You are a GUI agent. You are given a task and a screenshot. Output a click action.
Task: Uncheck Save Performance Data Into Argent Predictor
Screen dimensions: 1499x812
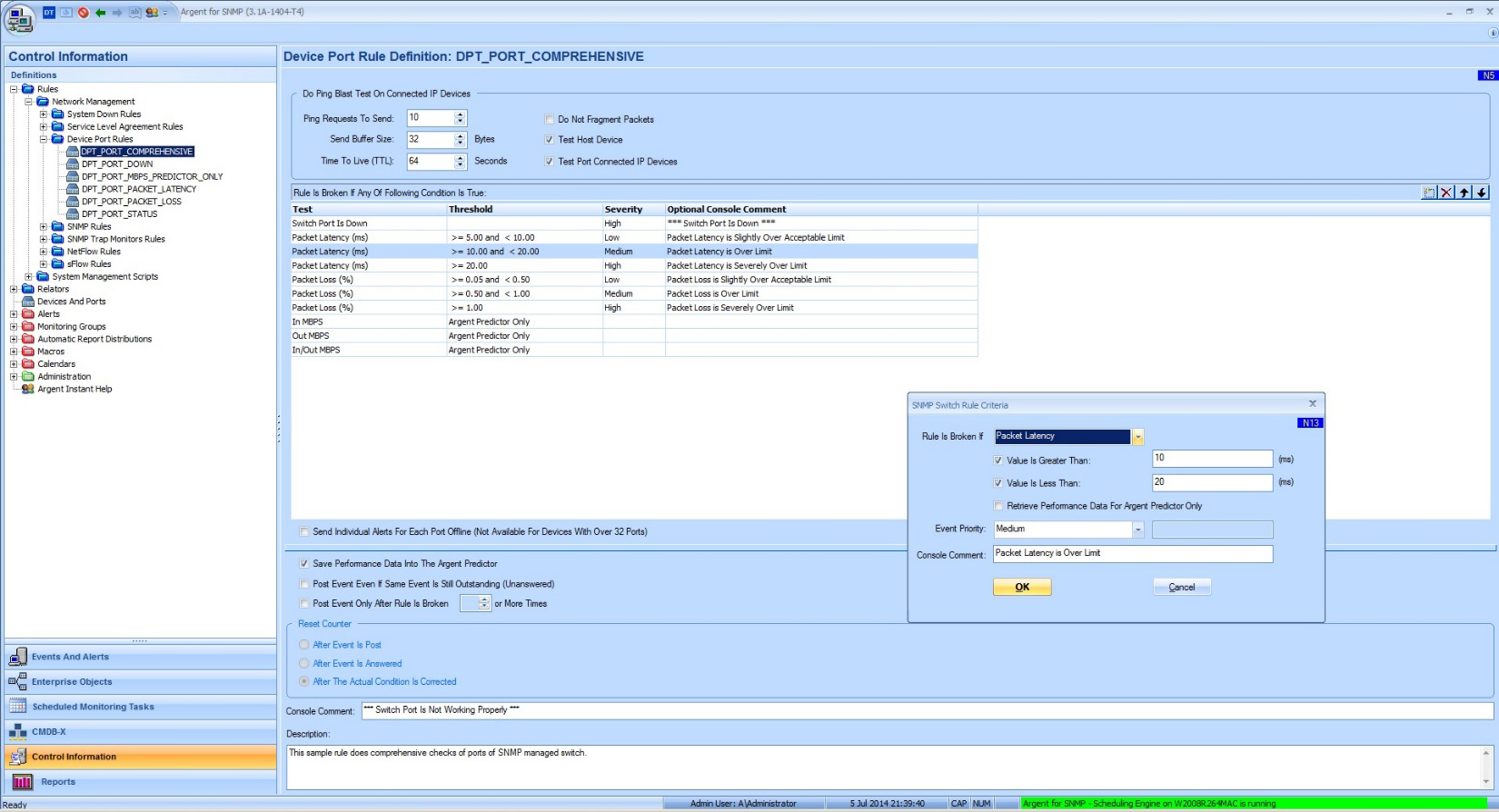304,563
